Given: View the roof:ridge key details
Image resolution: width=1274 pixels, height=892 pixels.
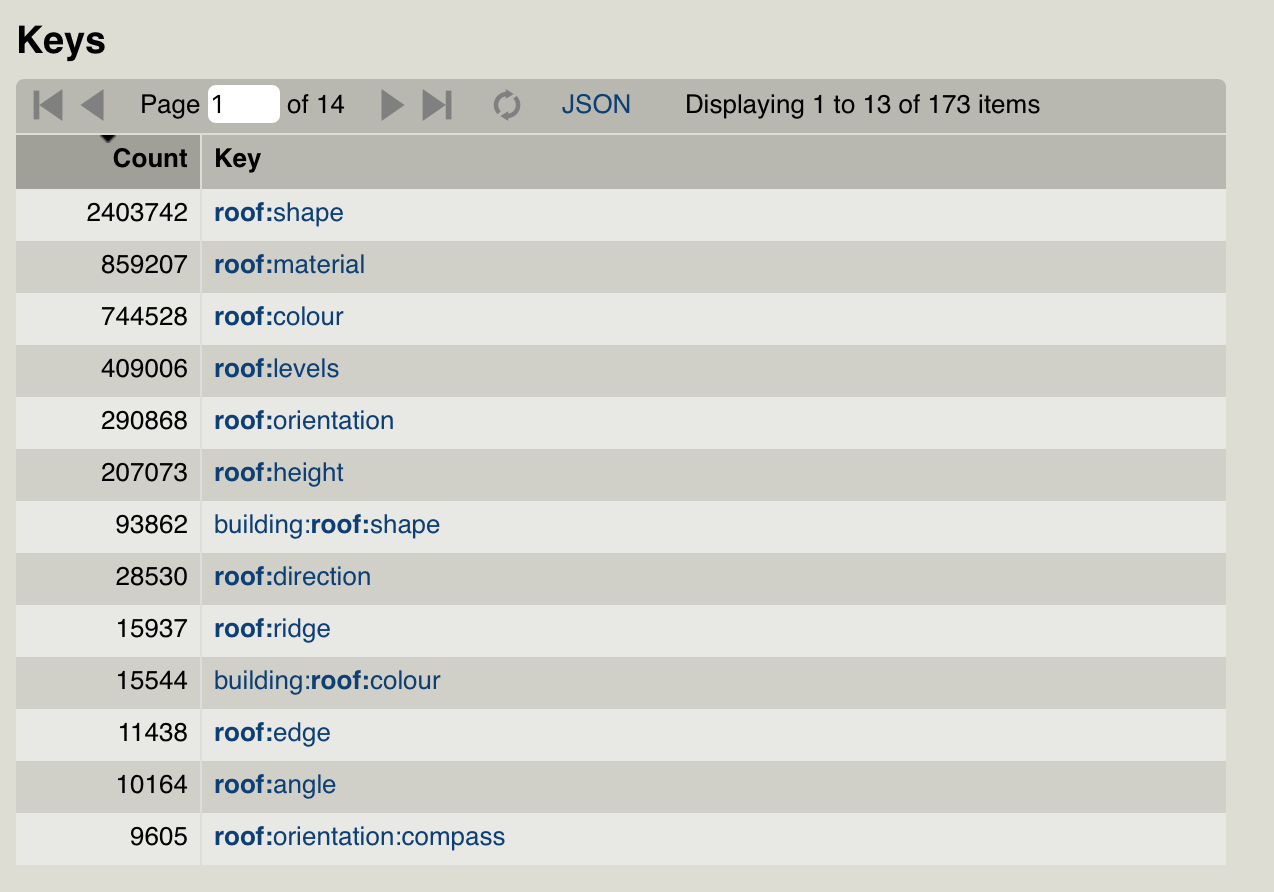Looking at the screenshot, I should tap(272, 628).
